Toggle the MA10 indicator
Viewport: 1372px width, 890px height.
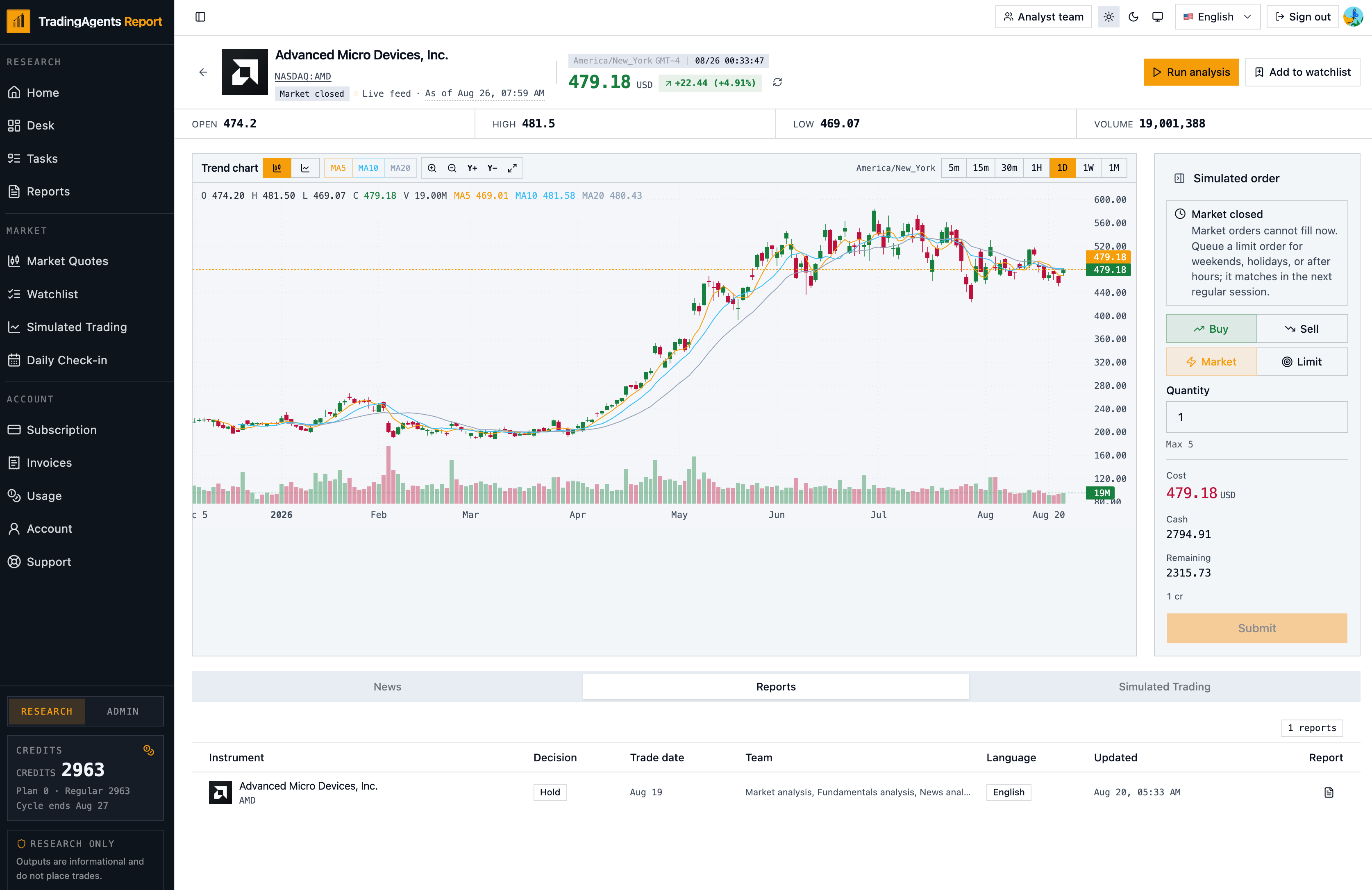(368, 168)
